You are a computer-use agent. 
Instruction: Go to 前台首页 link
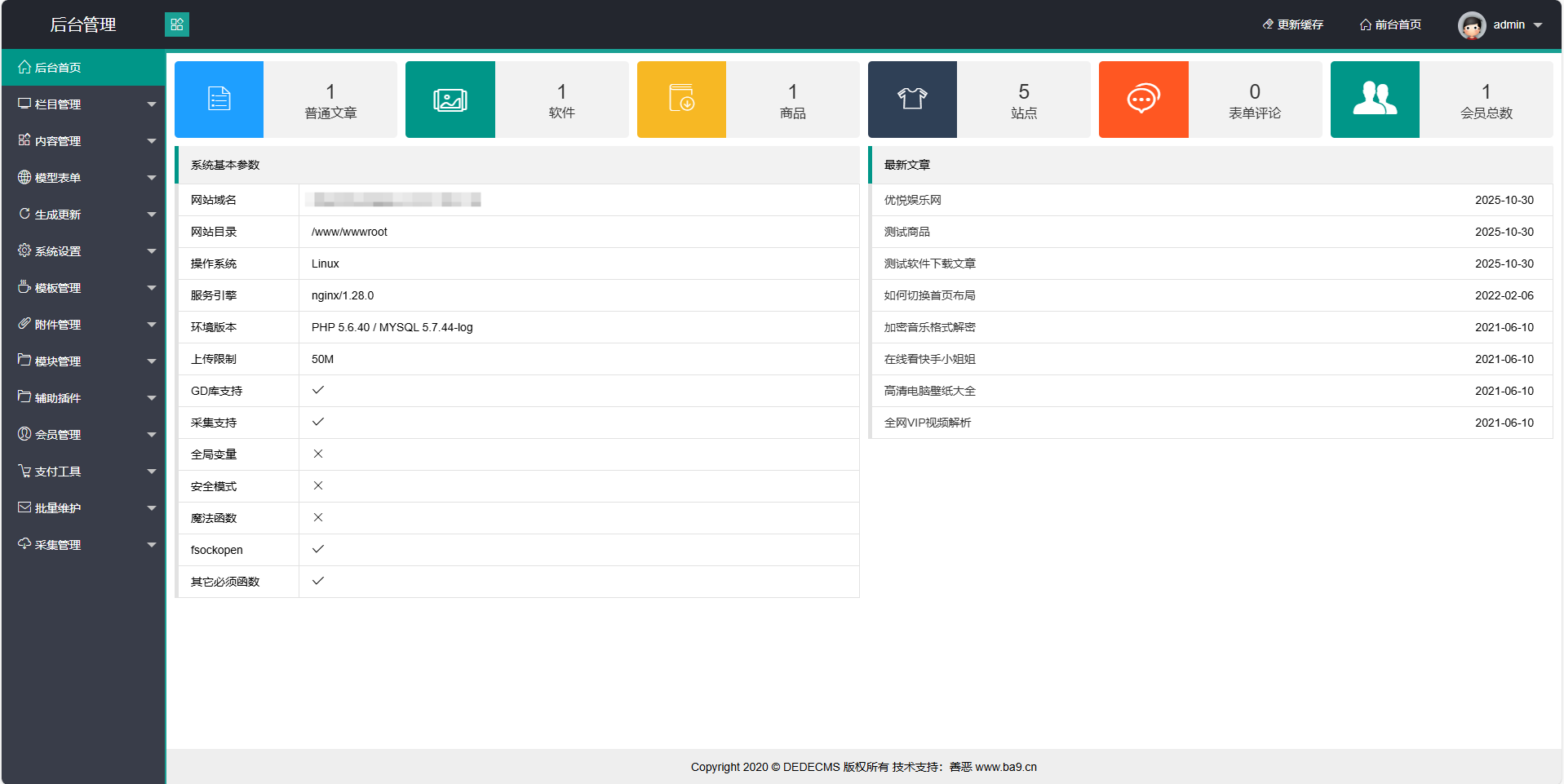(x=1391, y=25)
